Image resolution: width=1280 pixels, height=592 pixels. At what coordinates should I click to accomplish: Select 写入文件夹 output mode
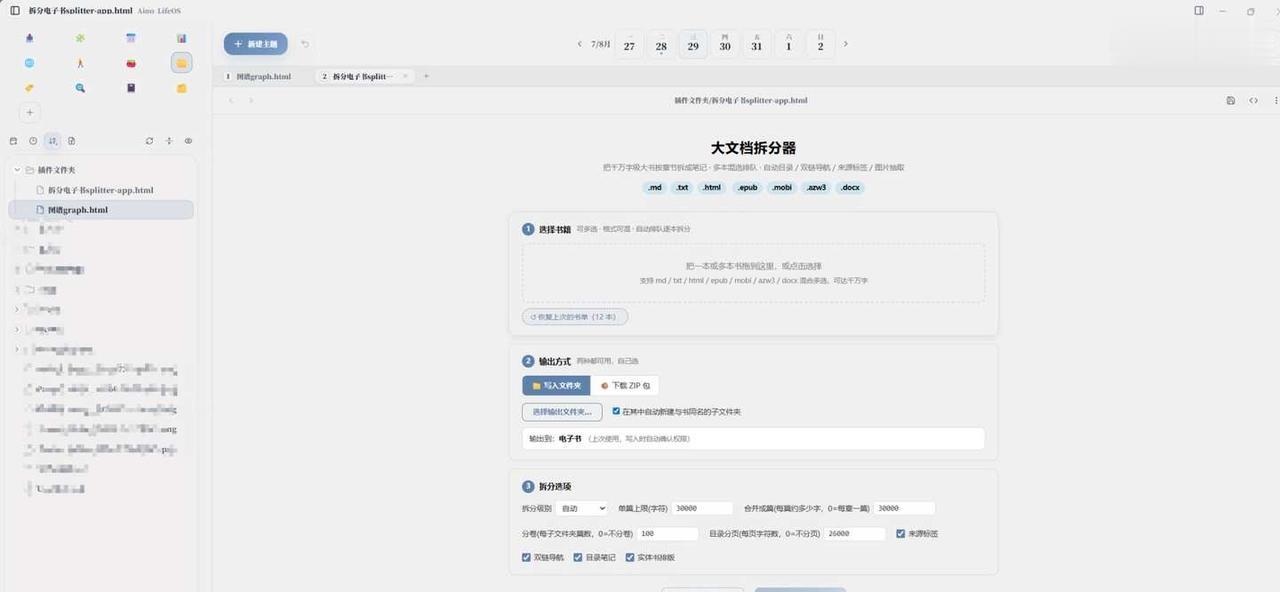coord(556,385)
